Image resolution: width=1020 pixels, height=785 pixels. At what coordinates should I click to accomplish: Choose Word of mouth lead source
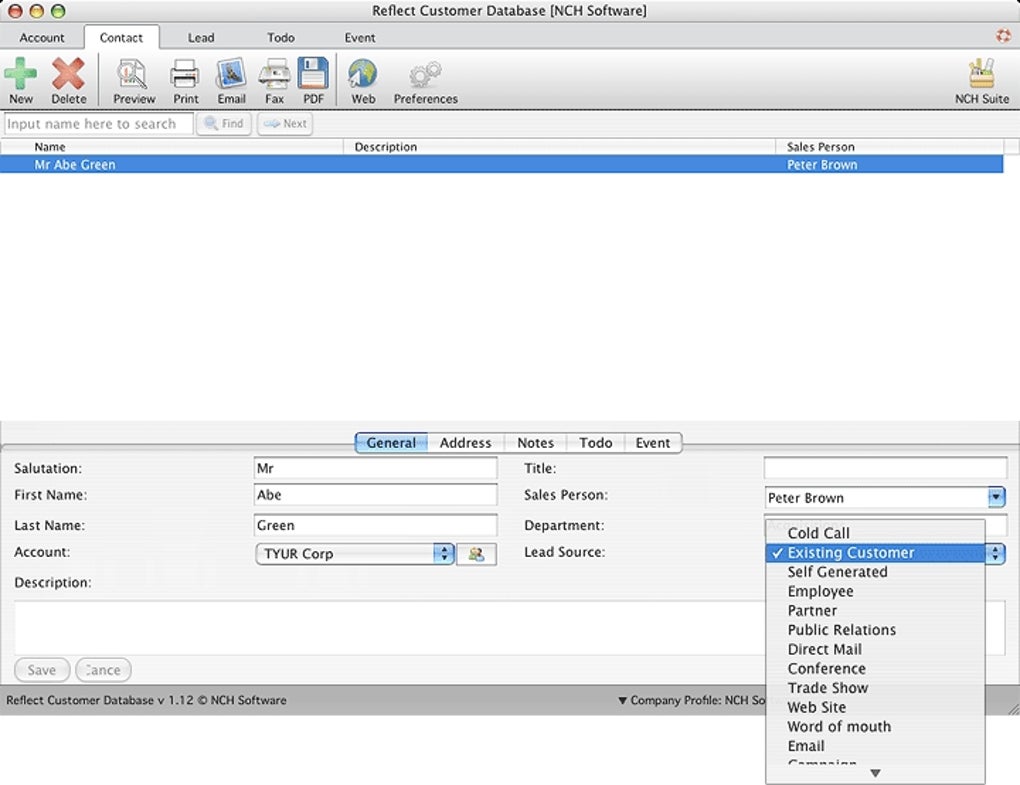coord(875,726)
